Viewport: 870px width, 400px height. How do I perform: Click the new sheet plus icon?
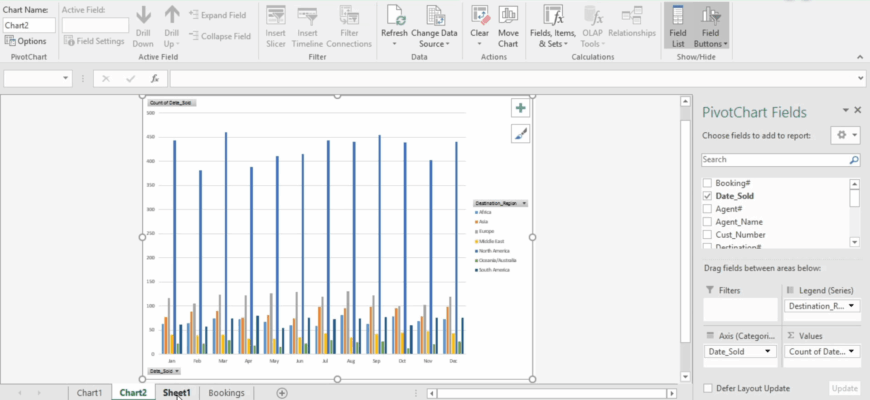point(282,393)
